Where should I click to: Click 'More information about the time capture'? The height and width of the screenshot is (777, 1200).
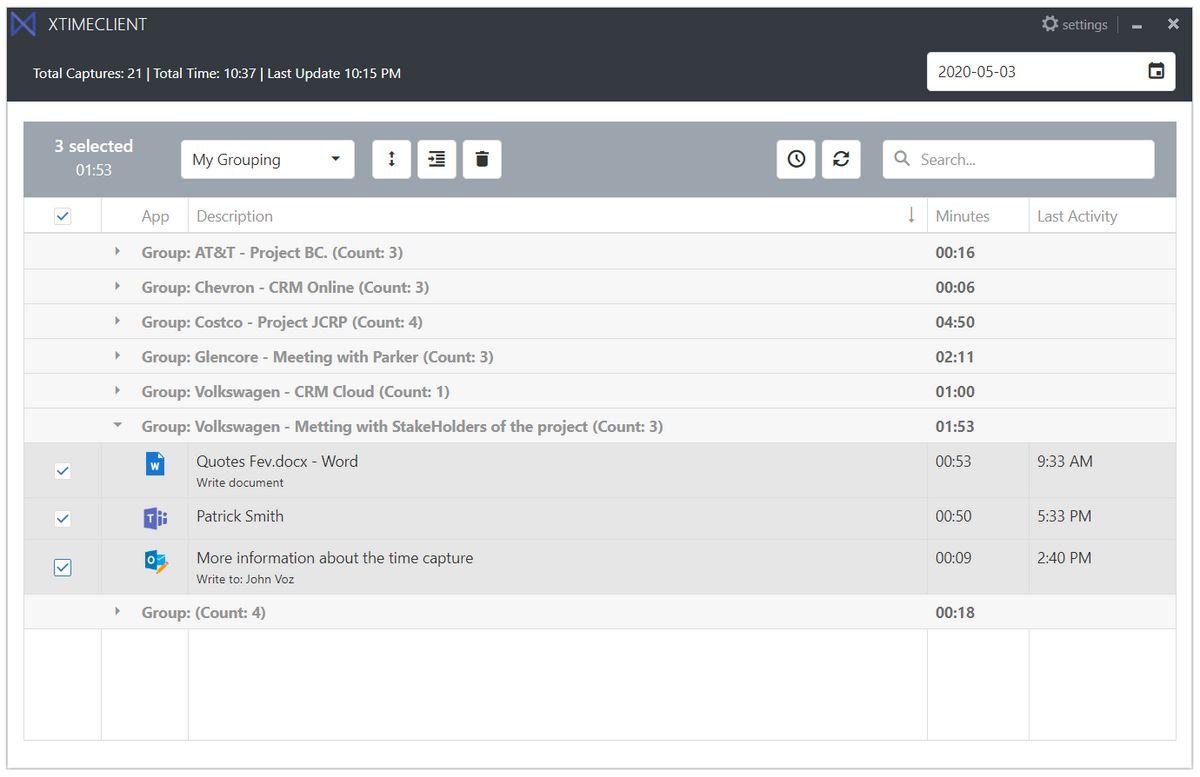coord(335,558)
